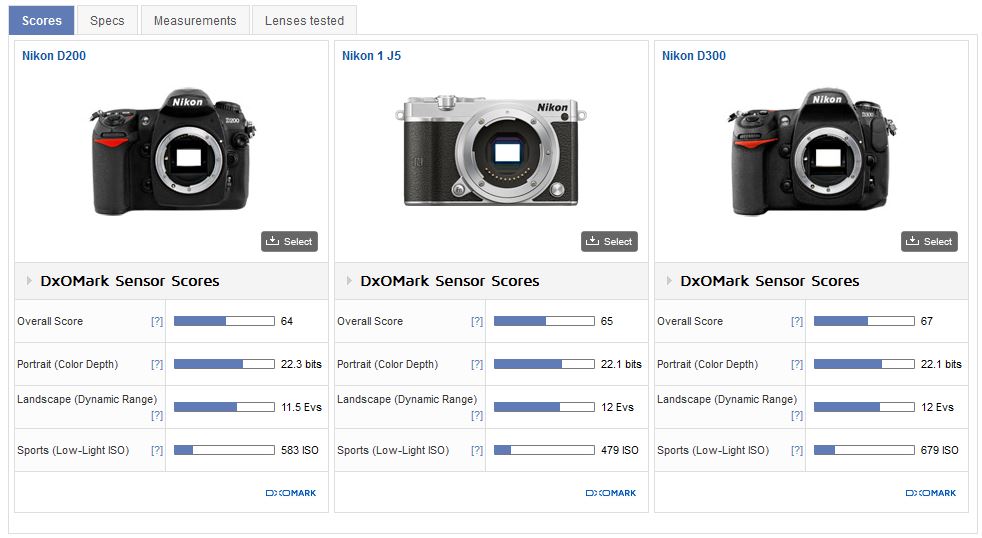Click the 1 J5 low-light value 479 ISO

pyautogui.click(x=620, y=450)
